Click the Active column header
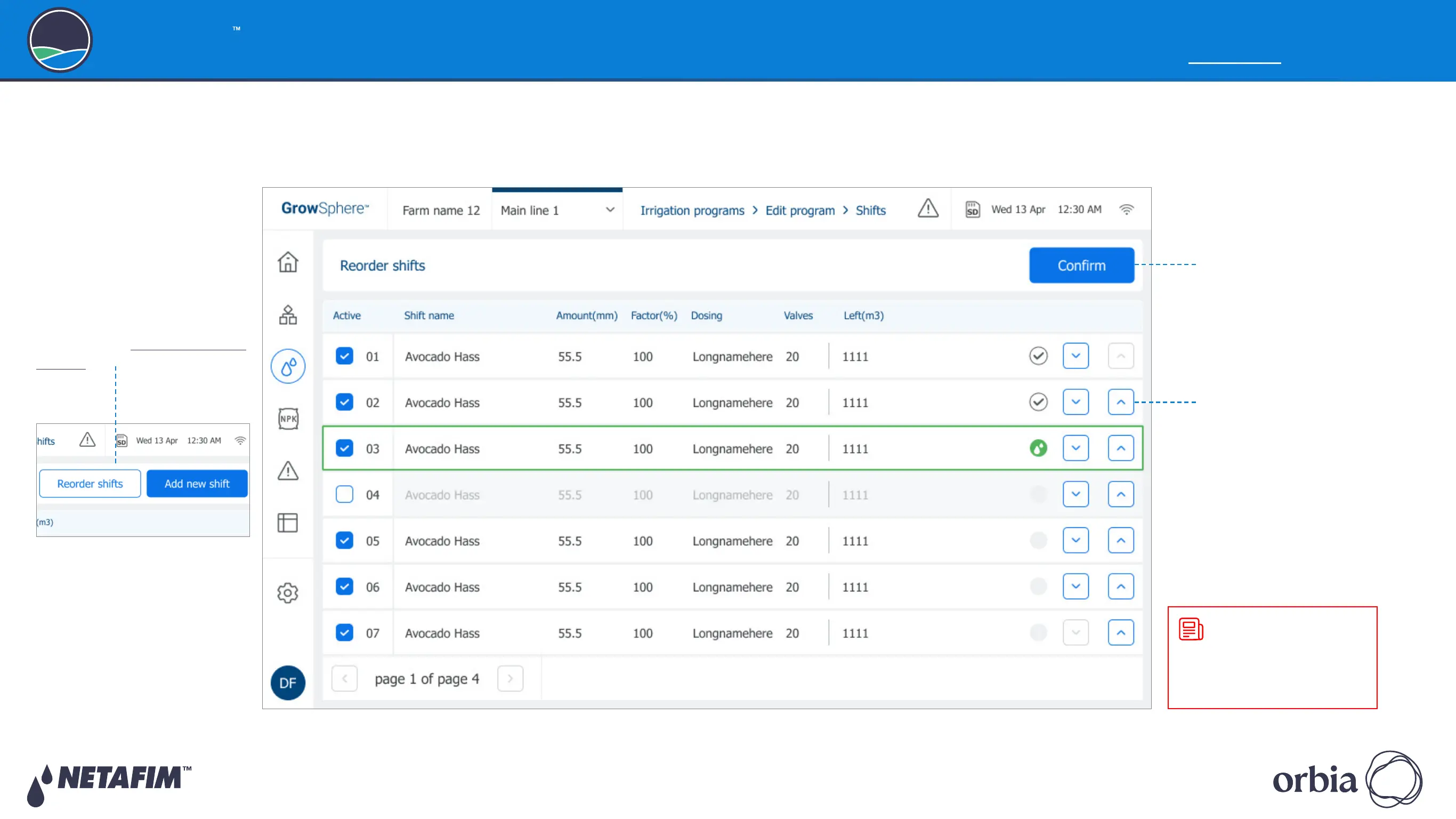Screen dimensions: 1456x819 (x=346, y=316)
